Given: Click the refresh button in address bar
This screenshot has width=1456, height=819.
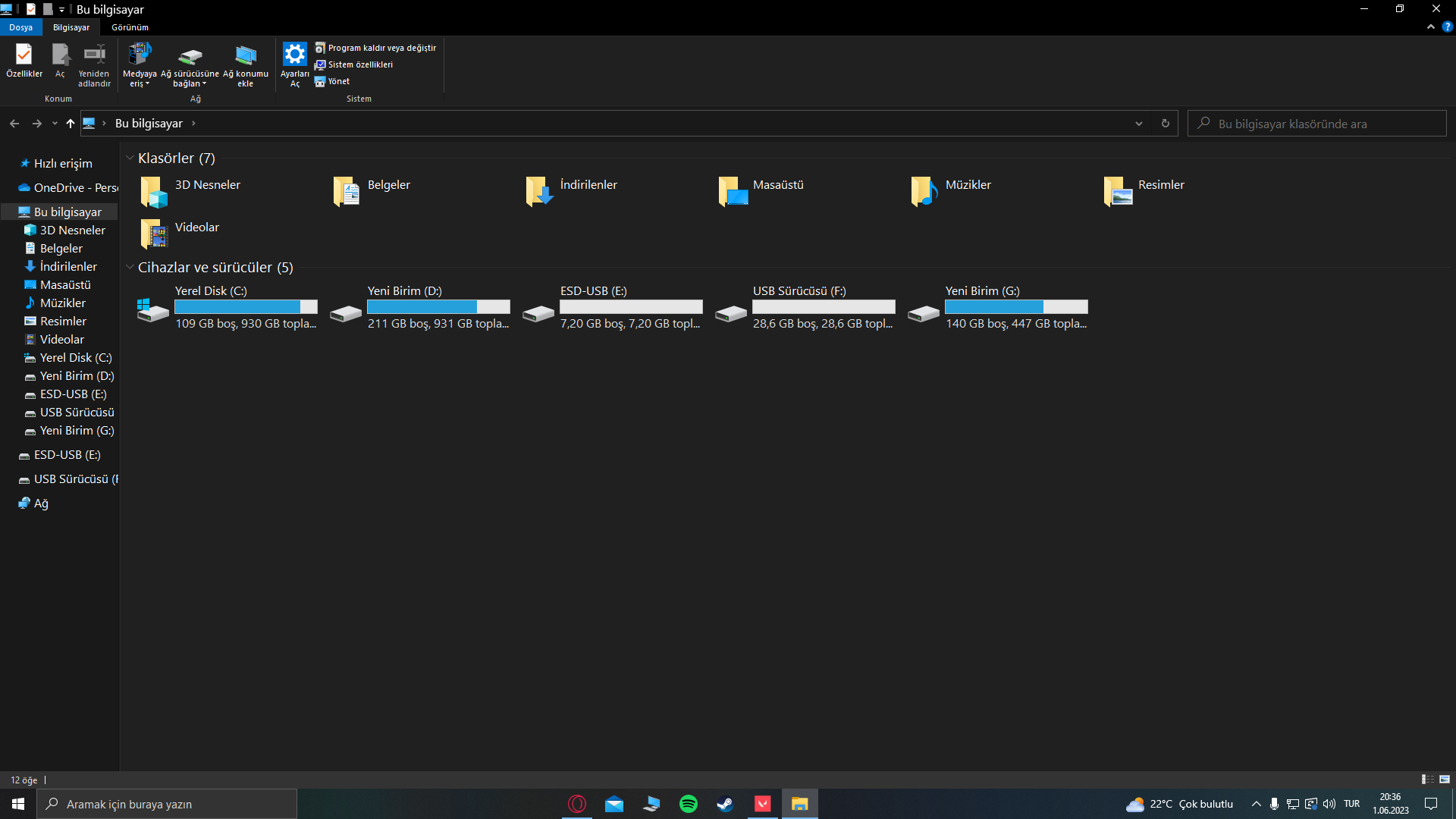Looking at the screenshot, I should coord(1166,124).
